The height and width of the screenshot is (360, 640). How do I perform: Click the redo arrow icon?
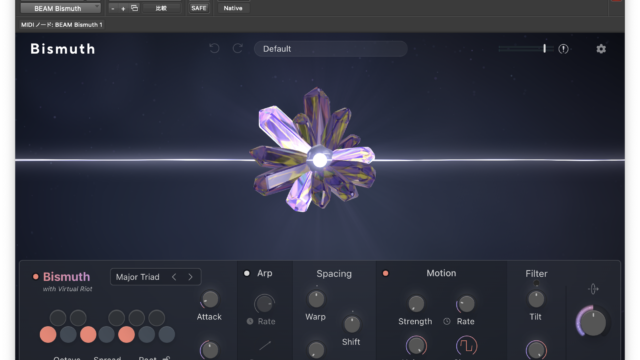[238, 49]
